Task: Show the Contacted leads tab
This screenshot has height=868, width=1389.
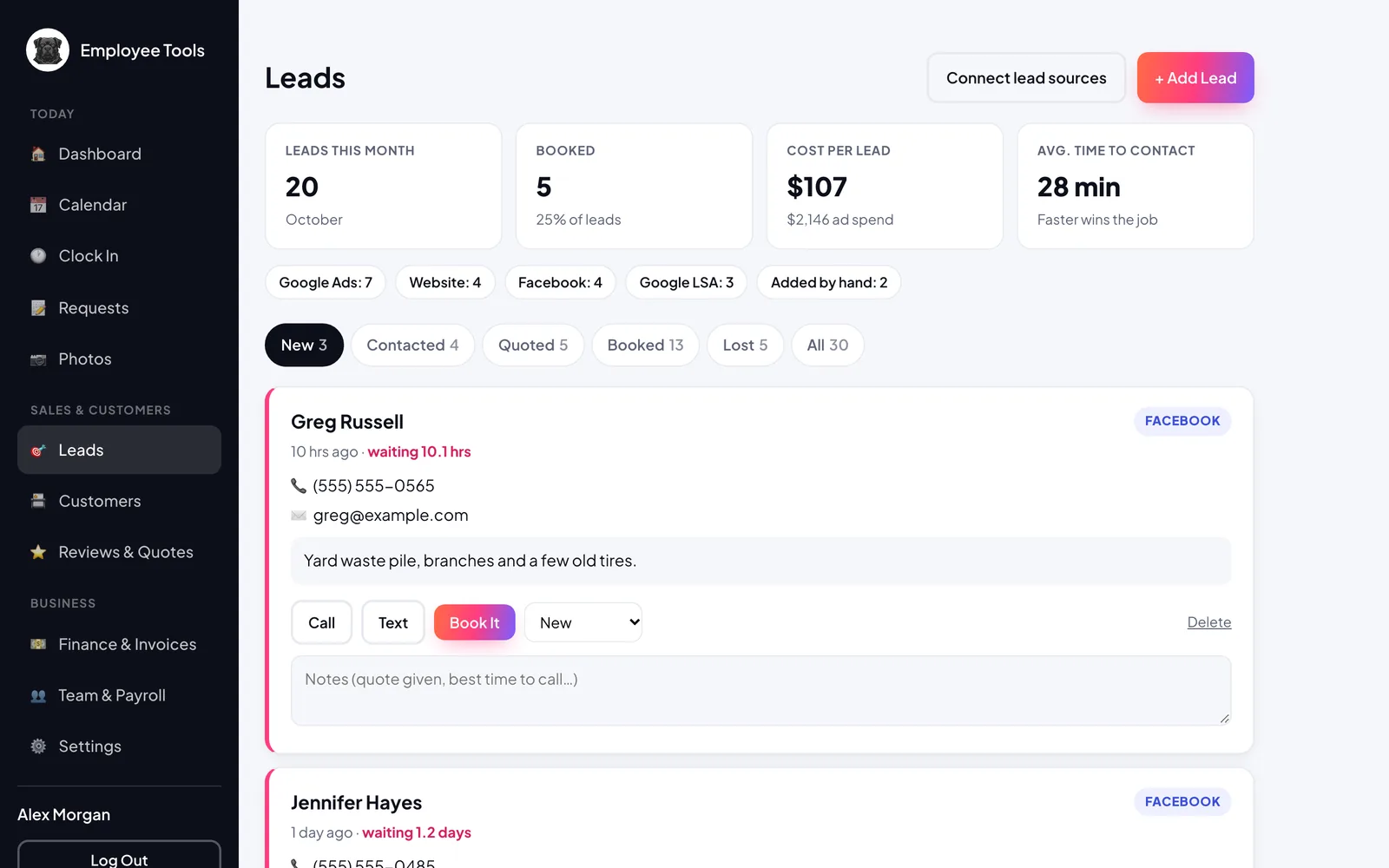Action: pyautogui.click(x=412, y=345)
